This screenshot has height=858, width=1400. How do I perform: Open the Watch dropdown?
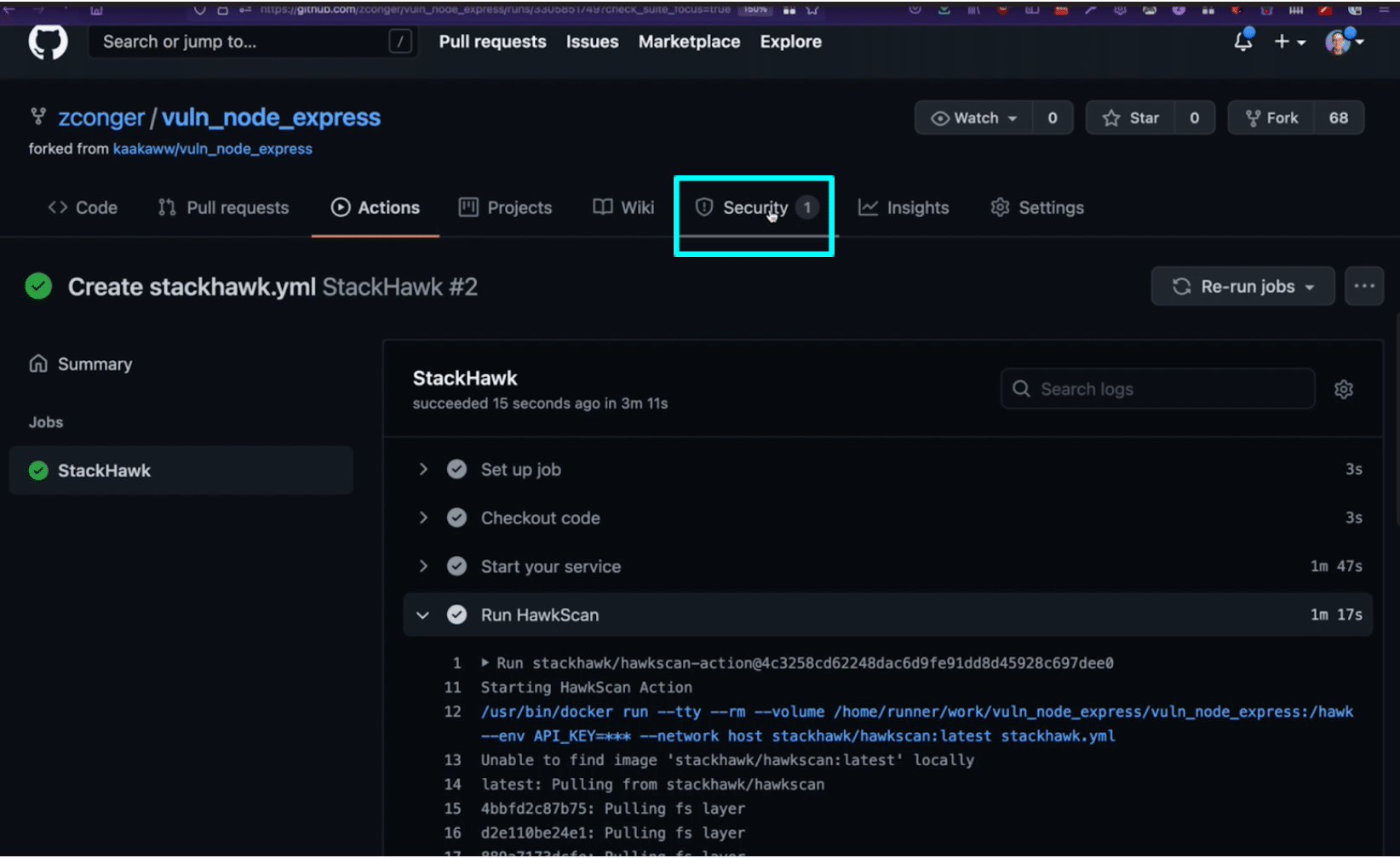coord(973,118)
